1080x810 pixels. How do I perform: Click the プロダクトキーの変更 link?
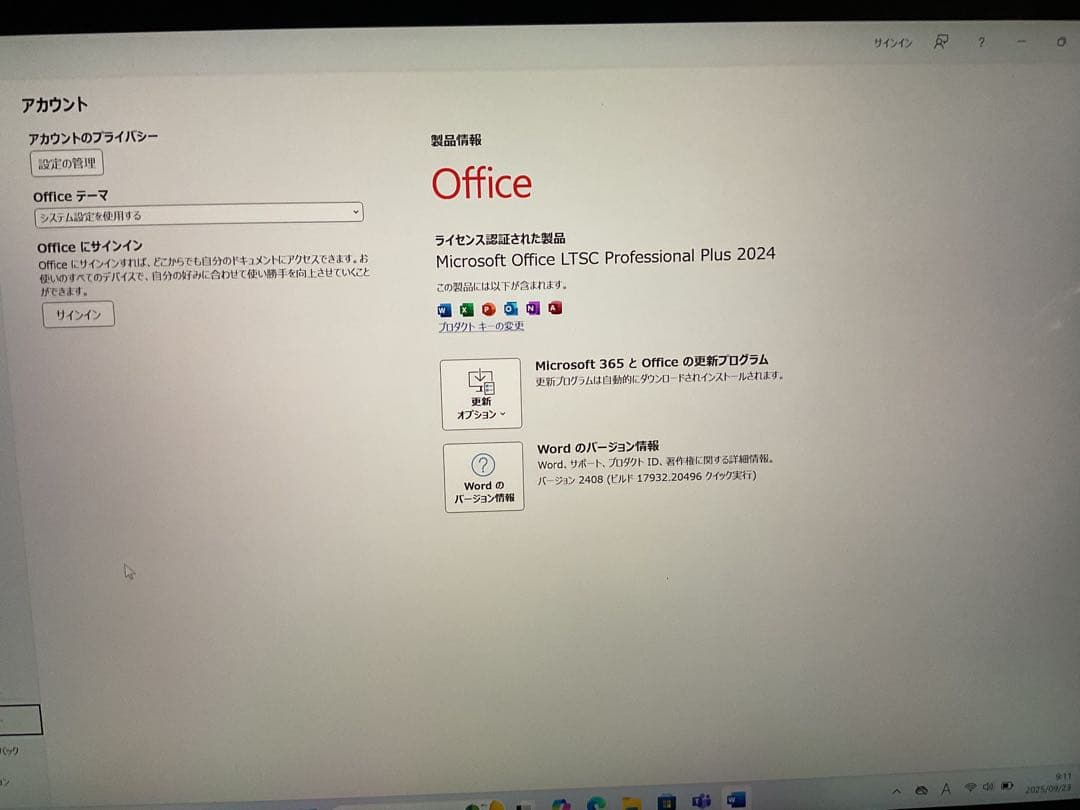tap(481, 327)
